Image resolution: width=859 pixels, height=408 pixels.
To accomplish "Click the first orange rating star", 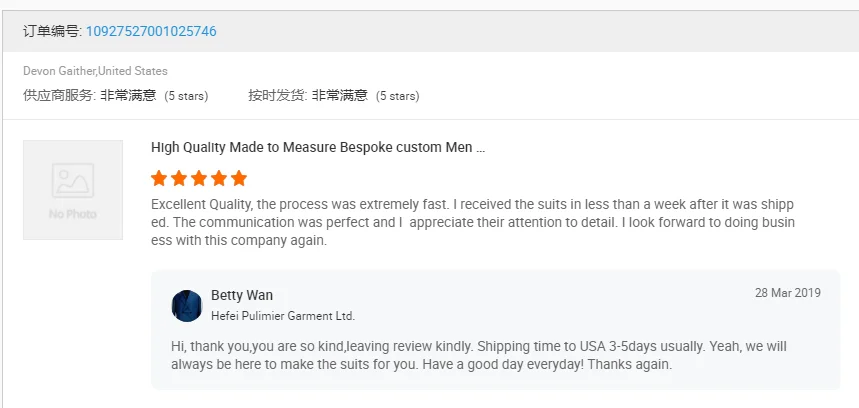I will [158, 179].
